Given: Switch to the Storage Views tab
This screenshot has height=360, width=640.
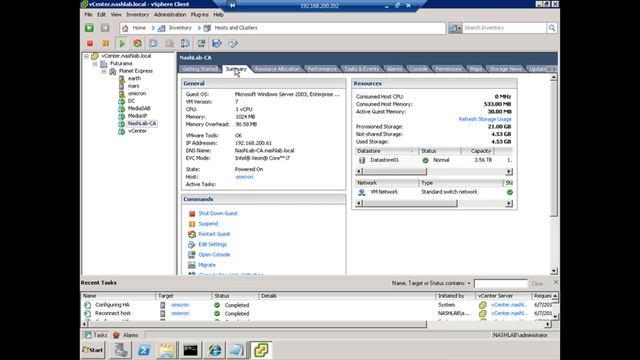Looking at the screenshot, I should (505, 69).
